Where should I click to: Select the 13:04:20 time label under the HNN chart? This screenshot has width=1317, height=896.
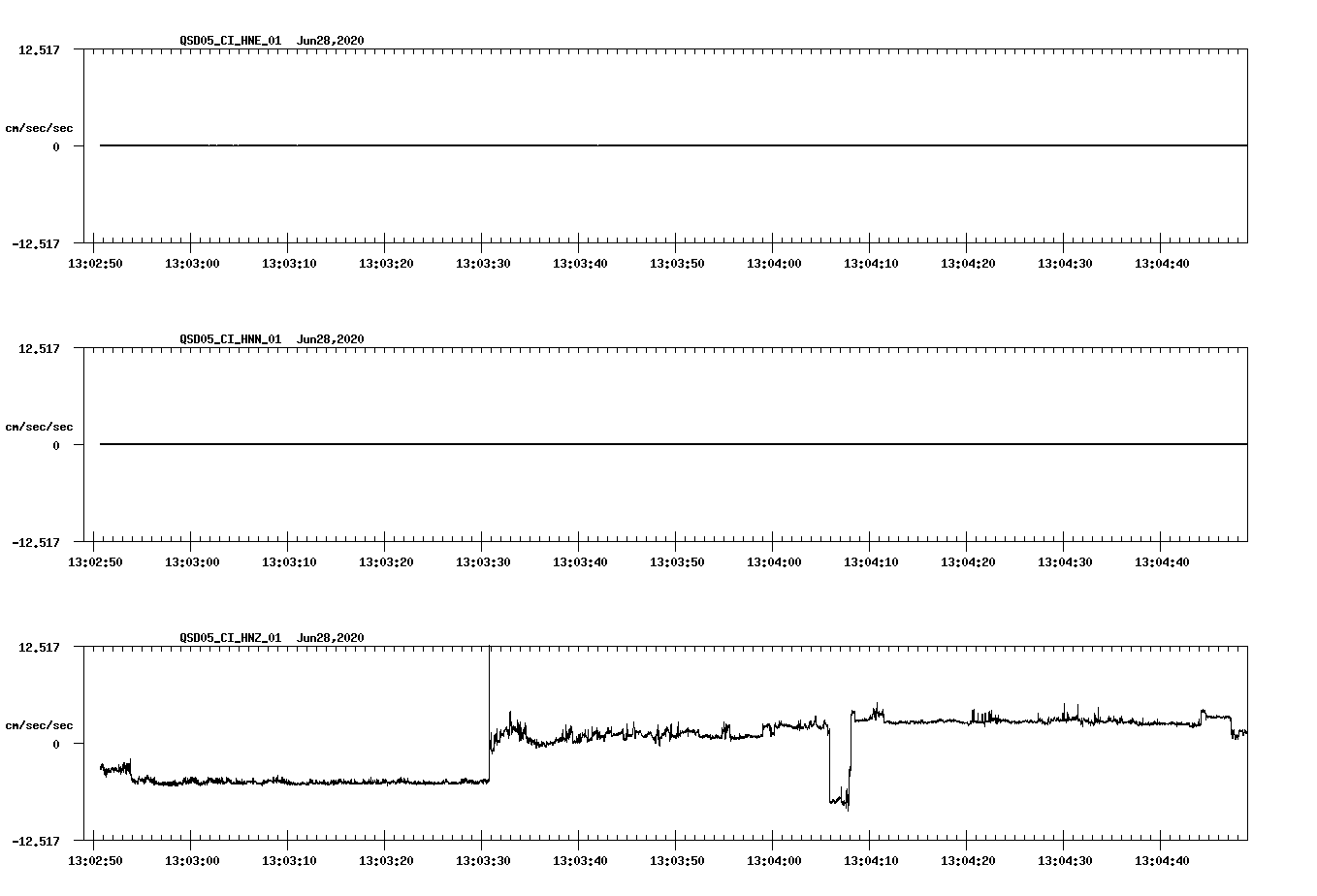968,562
